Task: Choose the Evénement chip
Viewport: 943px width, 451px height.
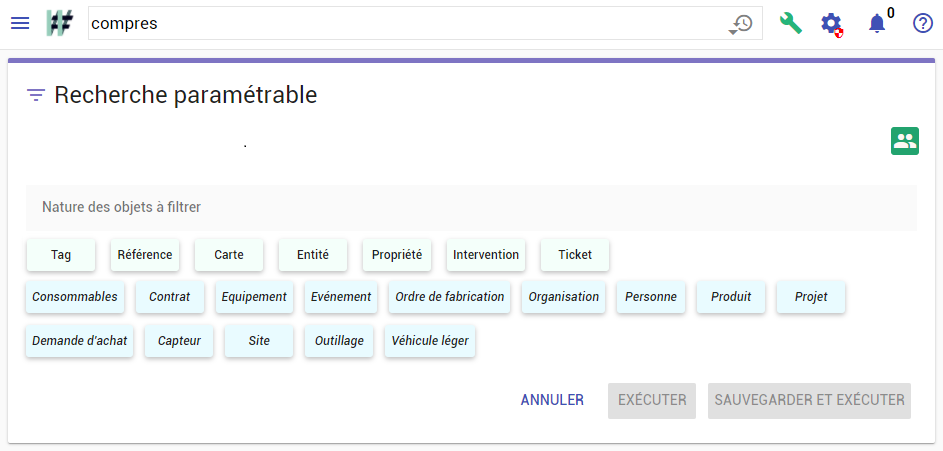Action: tap(341, 297)
